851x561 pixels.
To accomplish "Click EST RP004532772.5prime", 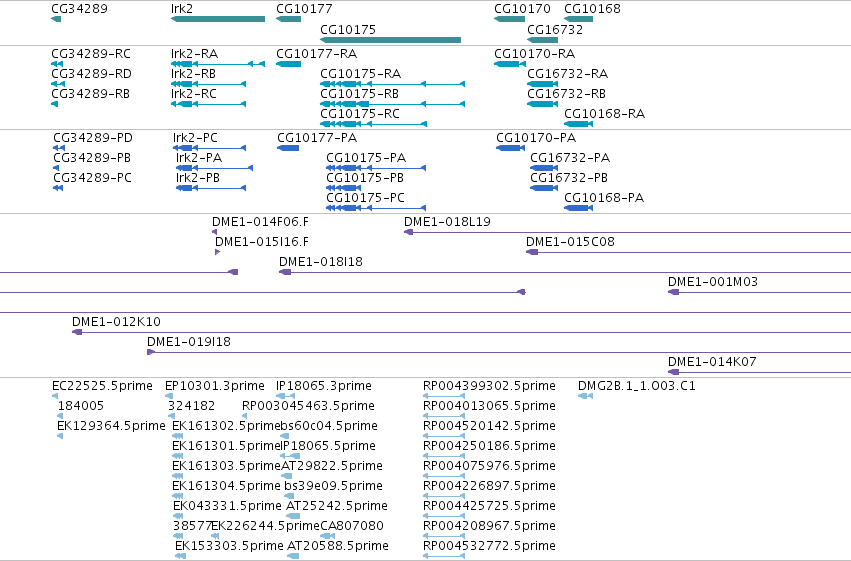I will 489,546.
